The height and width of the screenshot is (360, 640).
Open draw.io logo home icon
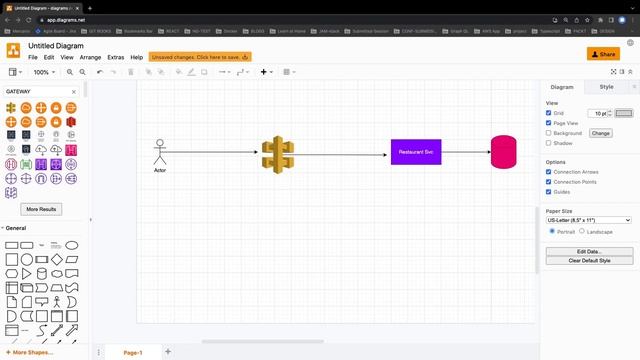coord(13,51)
